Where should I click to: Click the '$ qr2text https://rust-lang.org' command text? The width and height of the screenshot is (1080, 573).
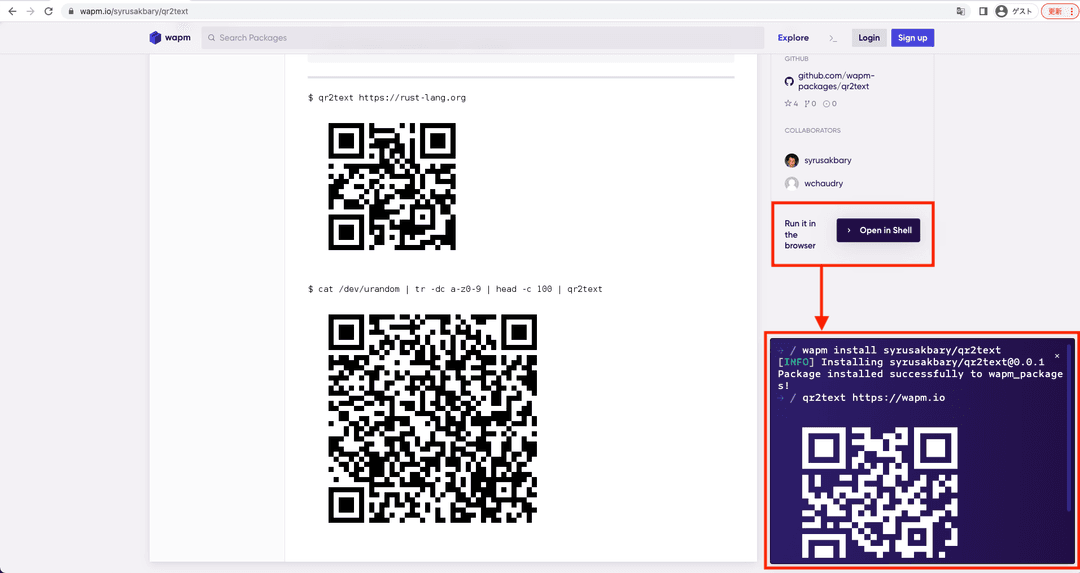coord(387,98)
